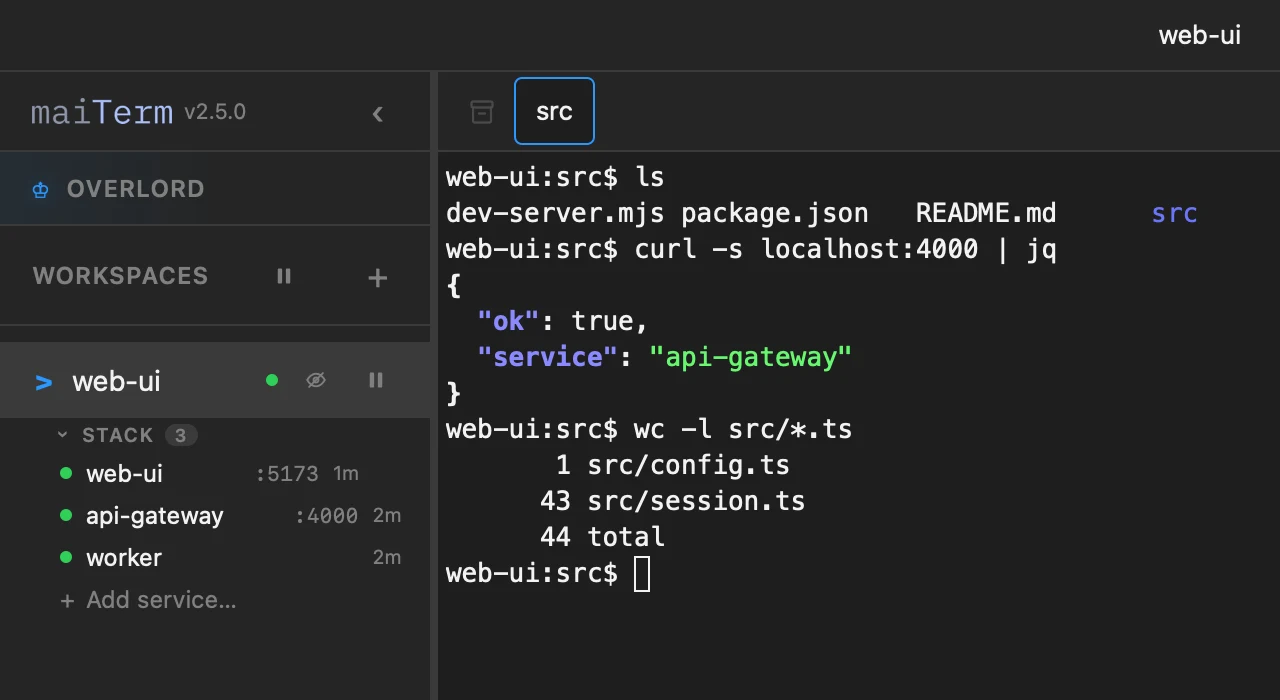Click the v2.5.0 version label
This screenshot has height=700, width=1280.
[x=215, y=112]
